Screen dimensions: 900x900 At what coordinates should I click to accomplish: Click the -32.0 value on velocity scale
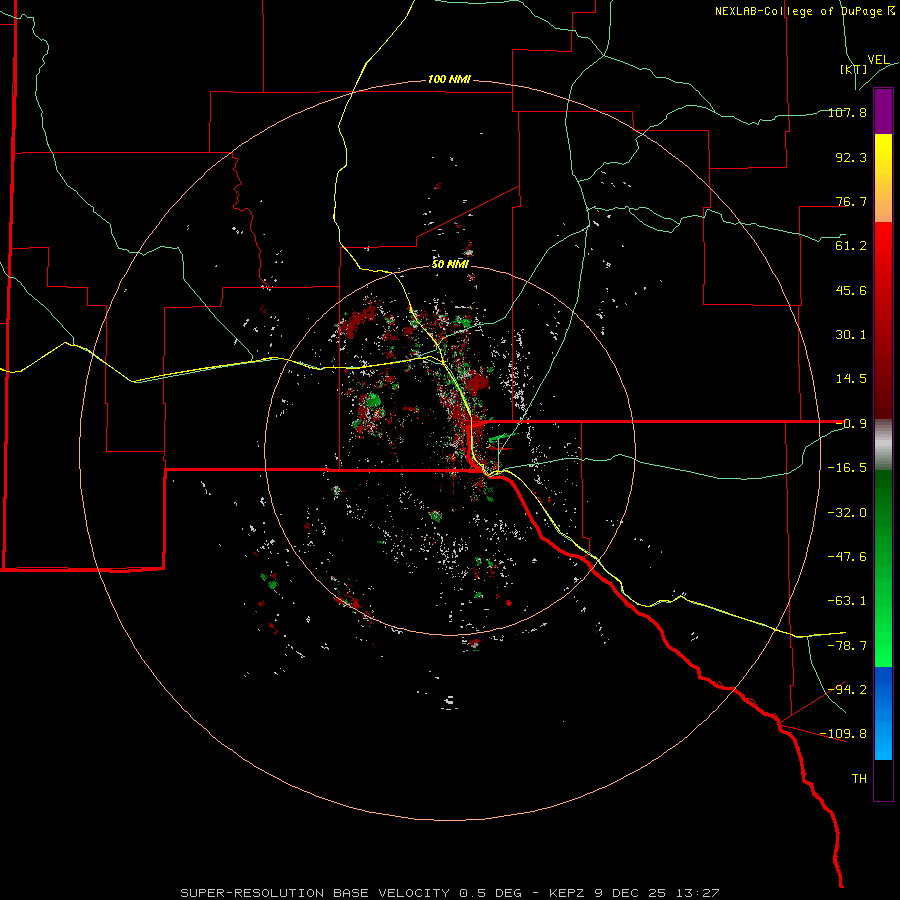click(x=847, y=513)
